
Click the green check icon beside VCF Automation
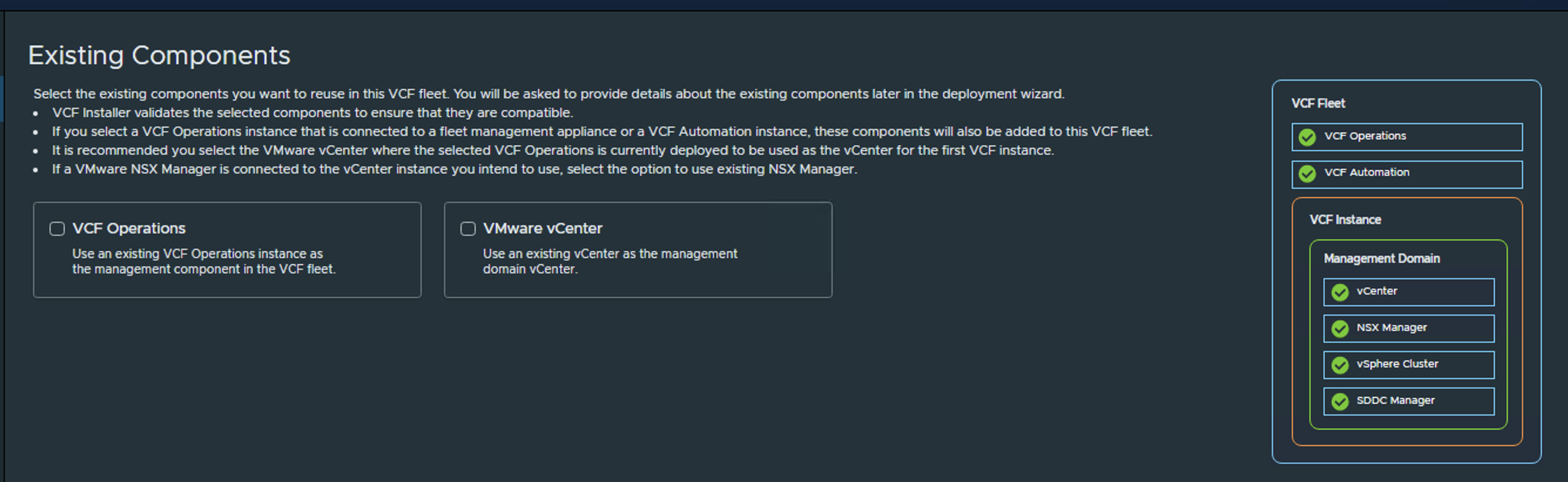coord(1307,173)
